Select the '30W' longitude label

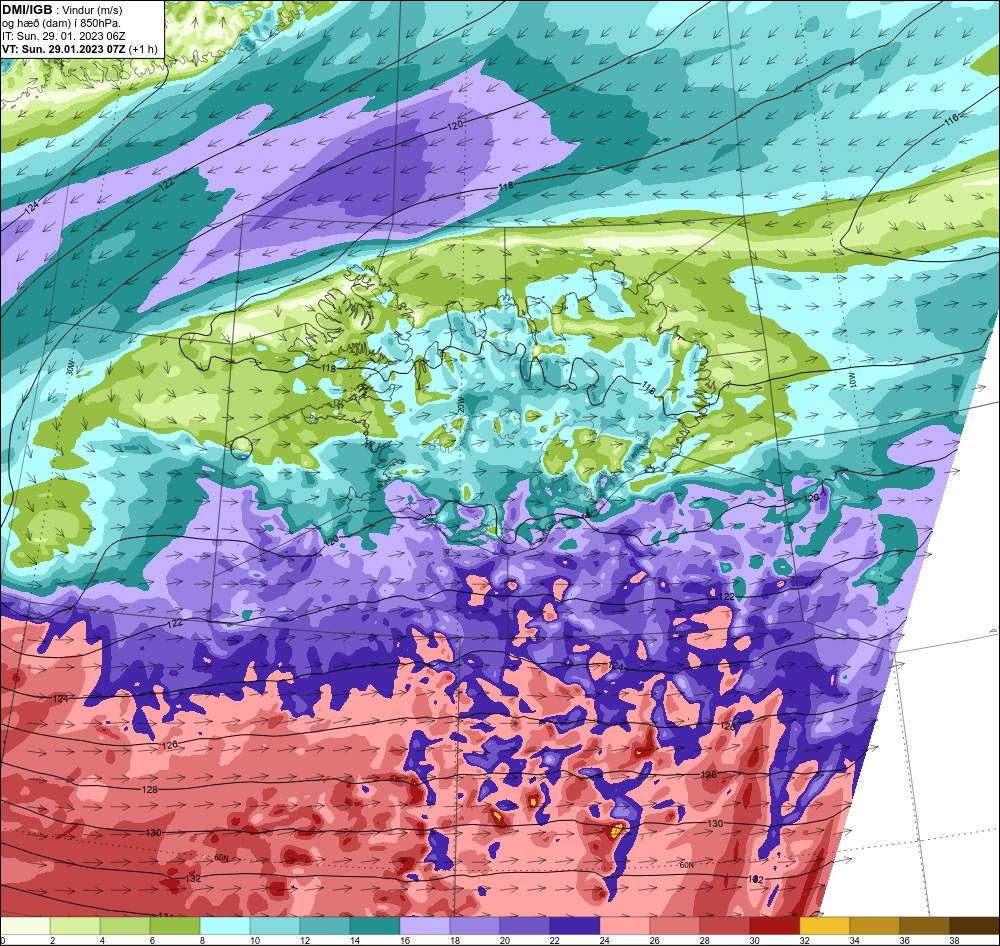click(70, 369)
